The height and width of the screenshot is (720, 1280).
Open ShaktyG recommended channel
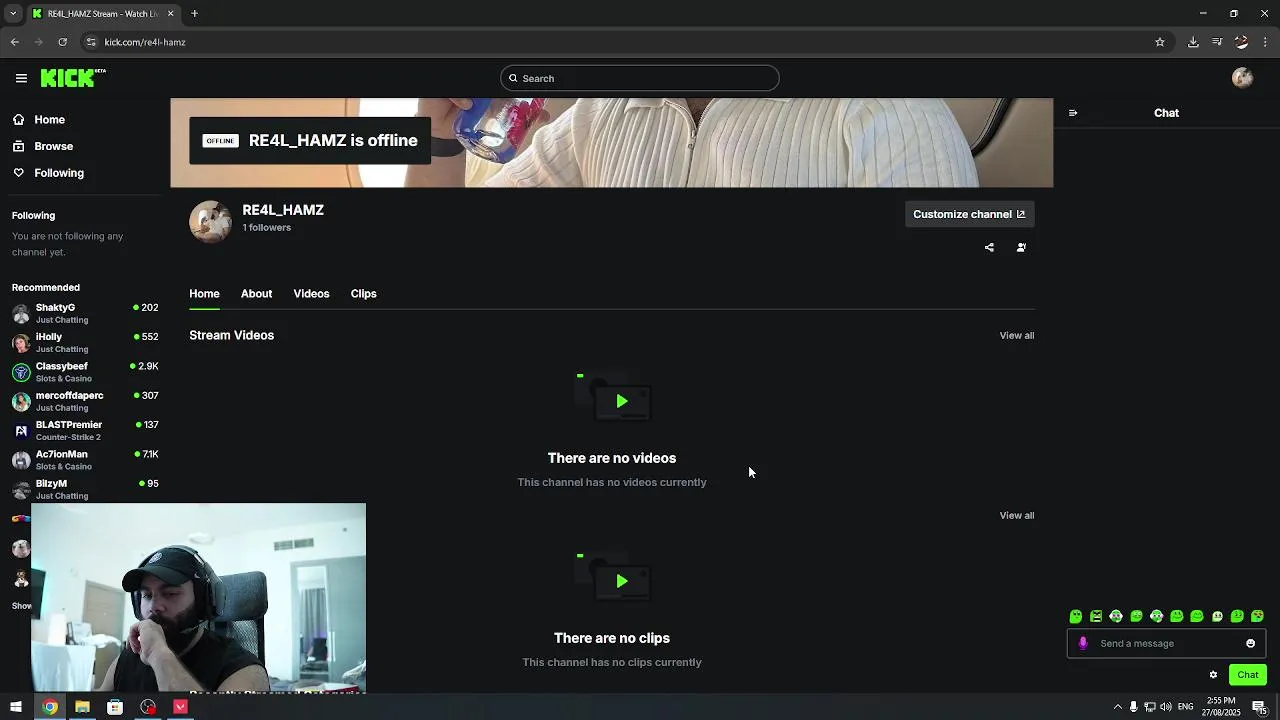pos(85,313)
